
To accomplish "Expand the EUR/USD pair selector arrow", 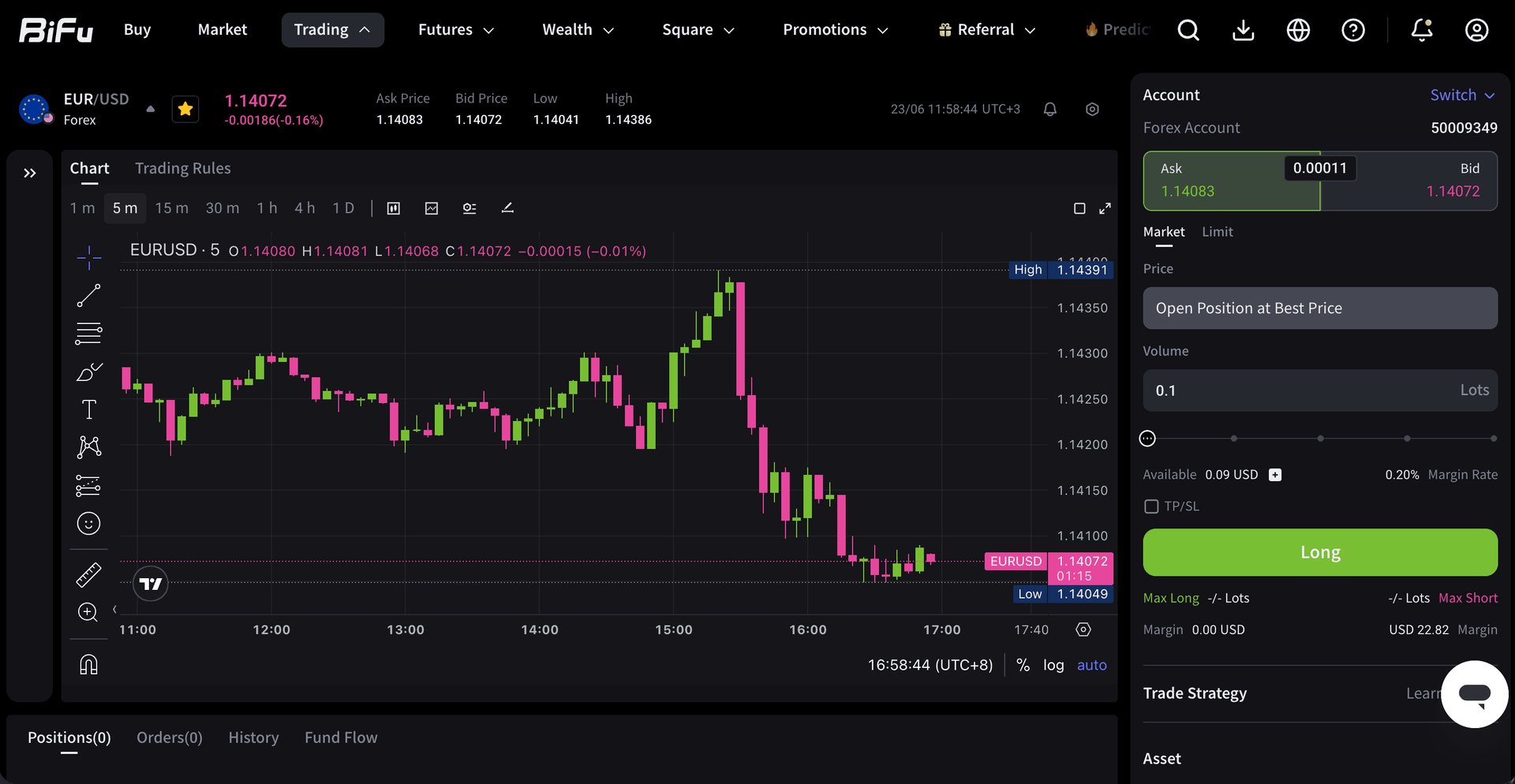I will (150, 110).
